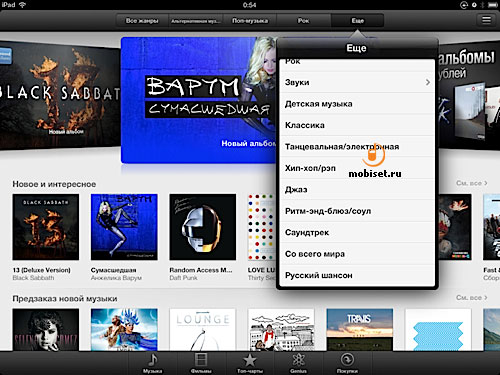500x375 pixels.
Task: Open the Empire of the Sun pre-order cover
Action: [124, 329]
